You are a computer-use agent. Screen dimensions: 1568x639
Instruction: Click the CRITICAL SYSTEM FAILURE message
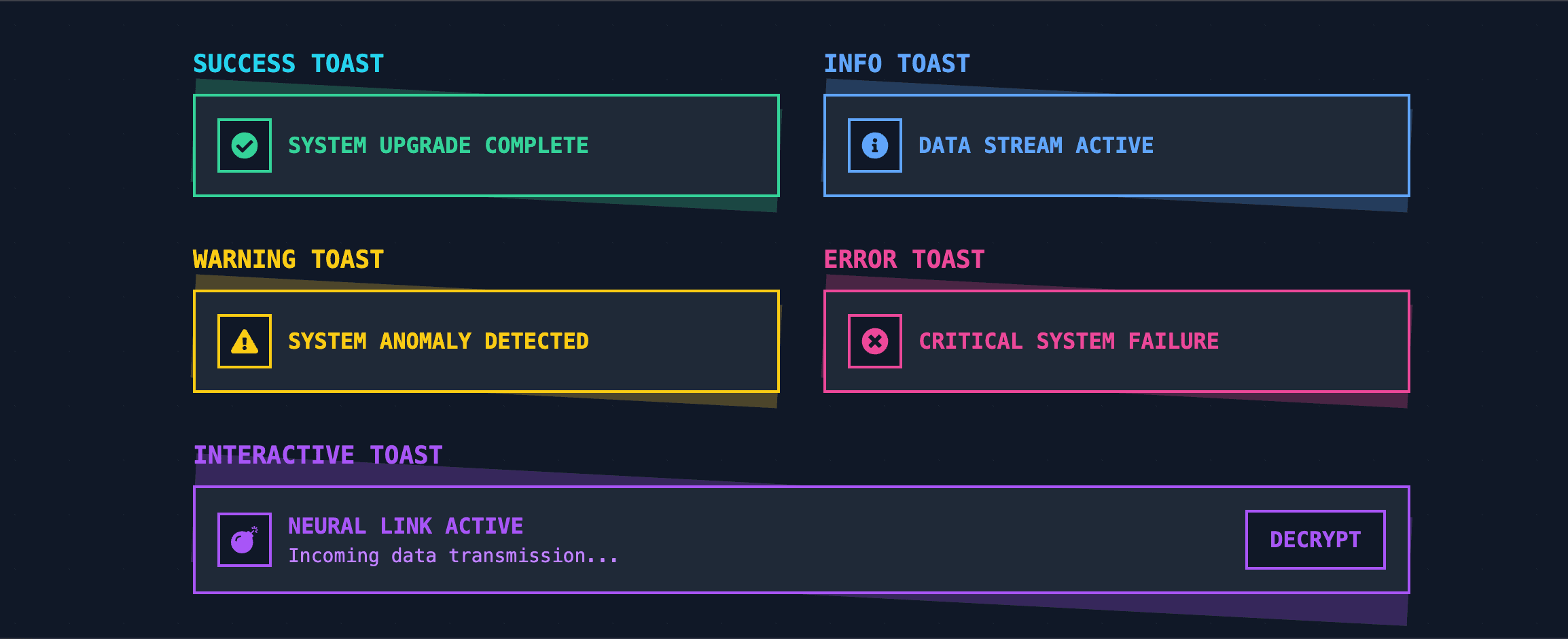coord(1069,341)
